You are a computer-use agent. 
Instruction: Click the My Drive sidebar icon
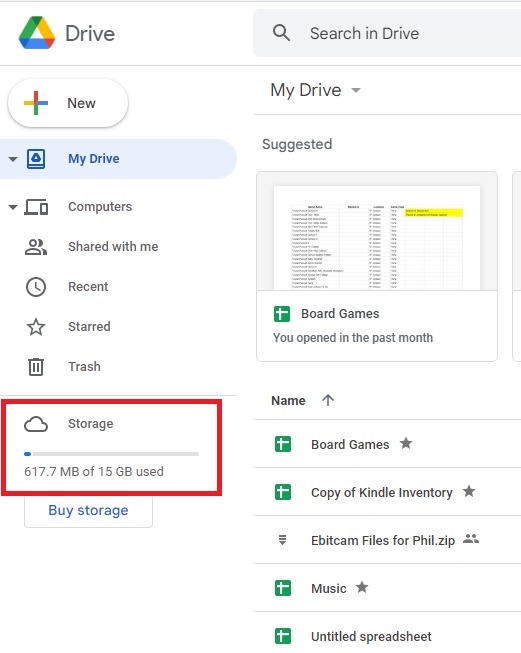point(36,159)
